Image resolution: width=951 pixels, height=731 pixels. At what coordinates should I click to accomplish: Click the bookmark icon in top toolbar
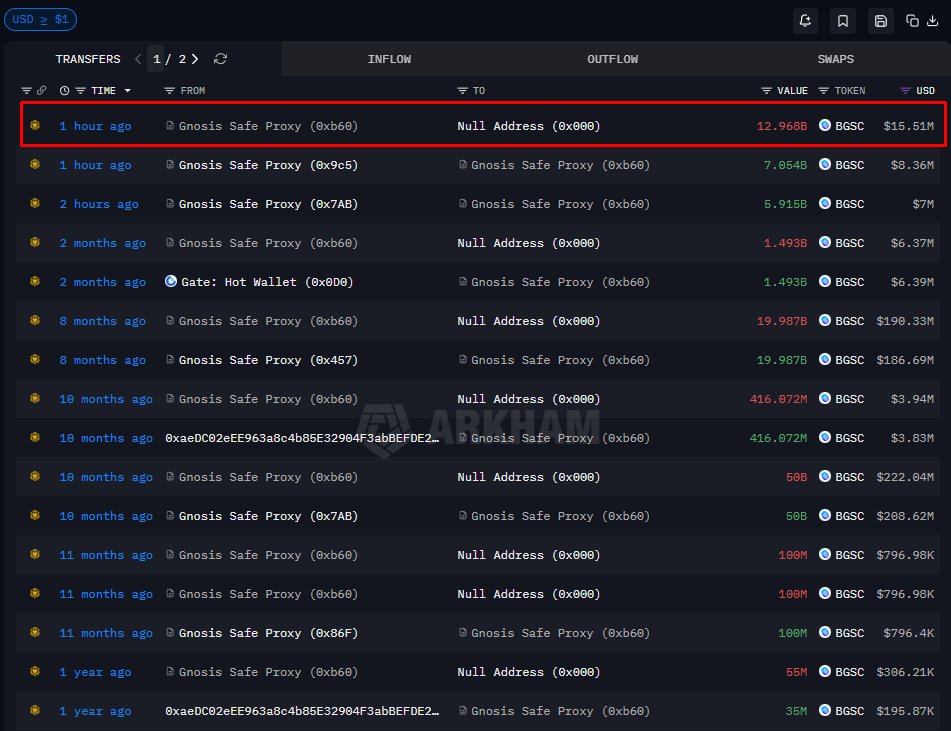(843, 20)
